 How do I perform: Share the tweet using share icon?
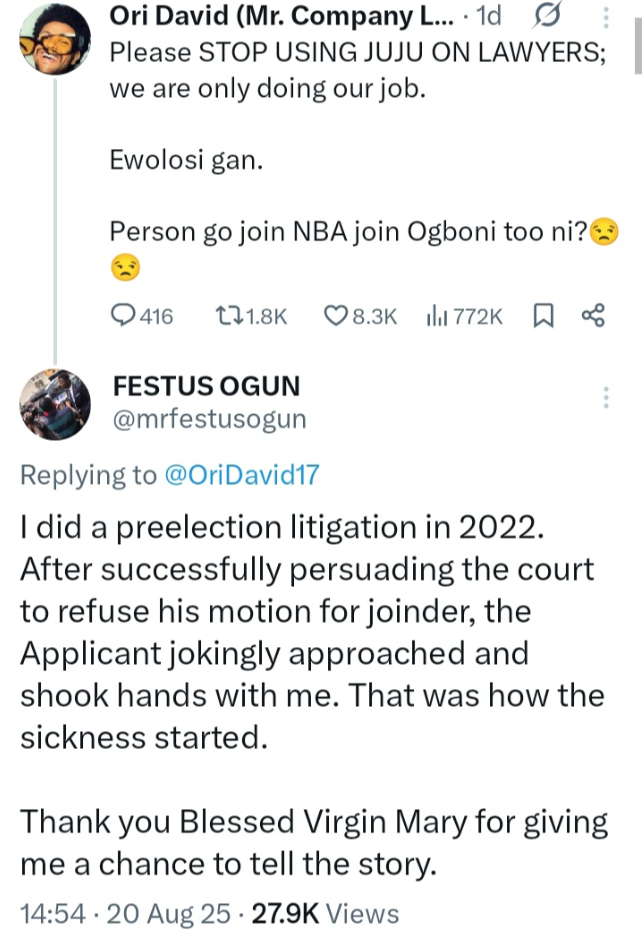pos(593,317)
